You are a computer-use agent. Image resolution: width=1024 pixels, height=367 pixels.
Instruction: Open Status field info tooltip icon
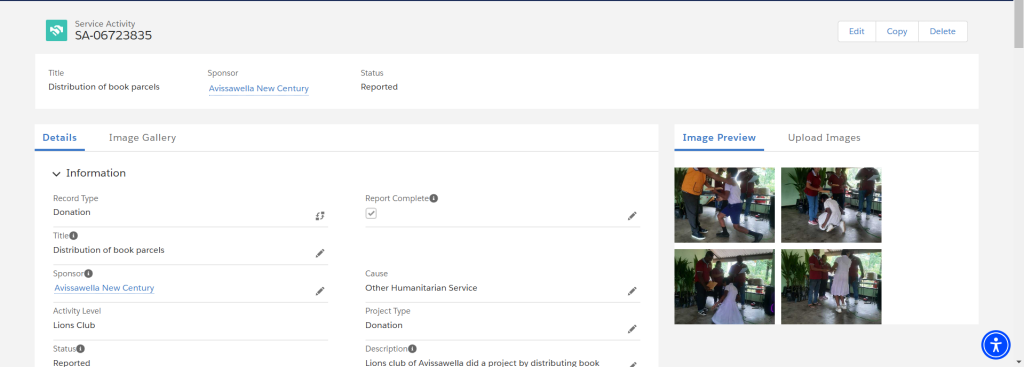click(81, 349)
